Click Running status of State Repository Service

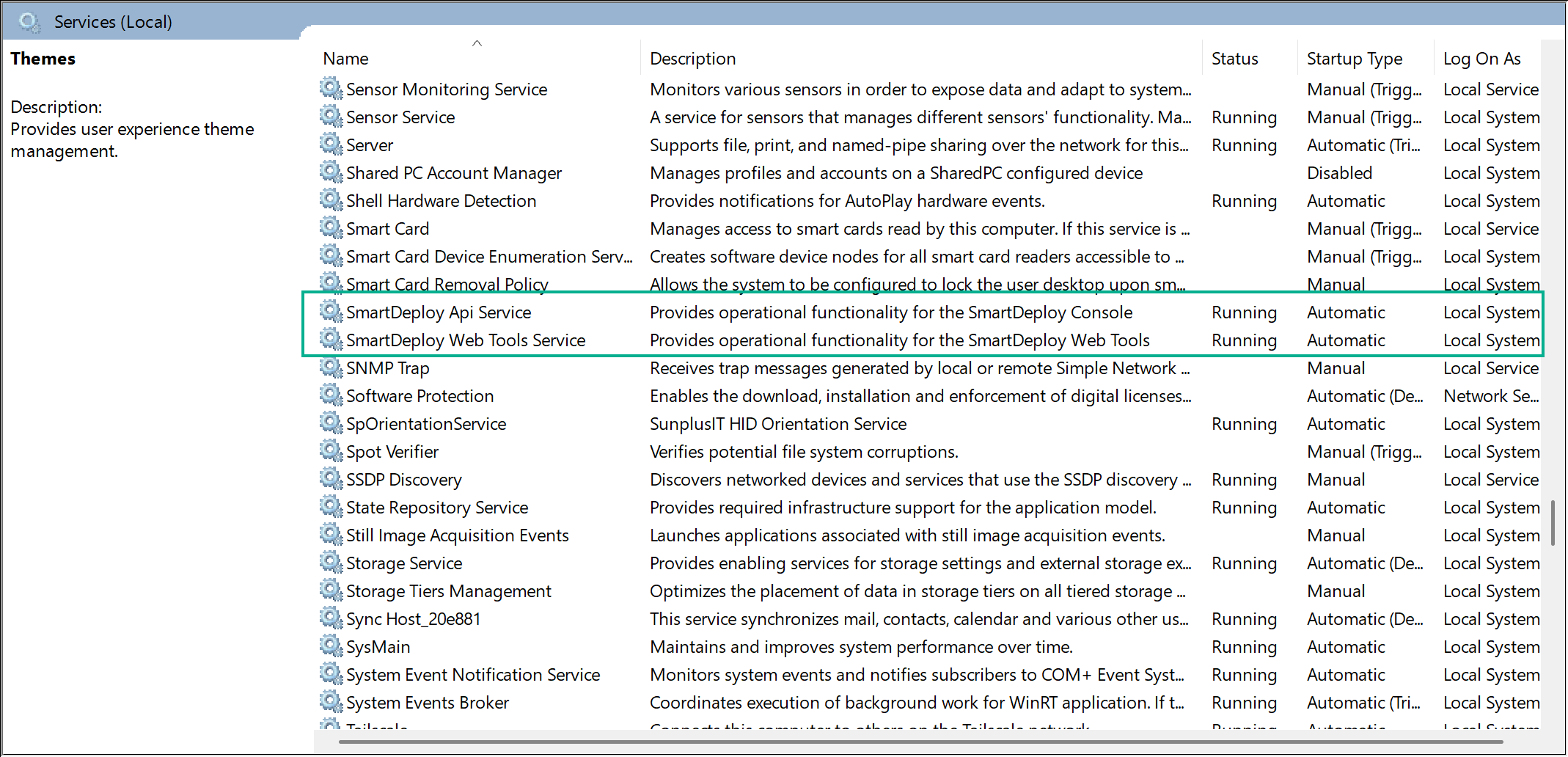(1244, 508)
